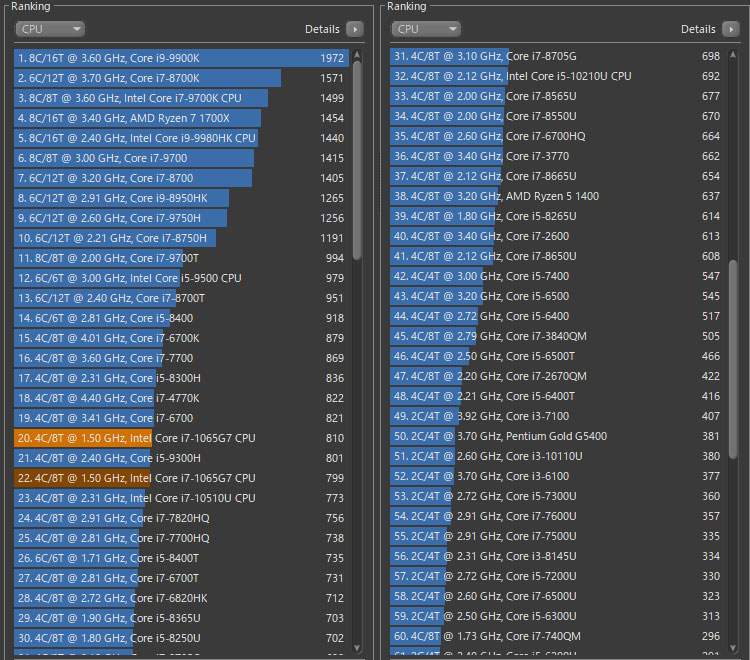
Task: Select the AMD Ryzen 7 1700X result
Action: [x=180, y=118]
